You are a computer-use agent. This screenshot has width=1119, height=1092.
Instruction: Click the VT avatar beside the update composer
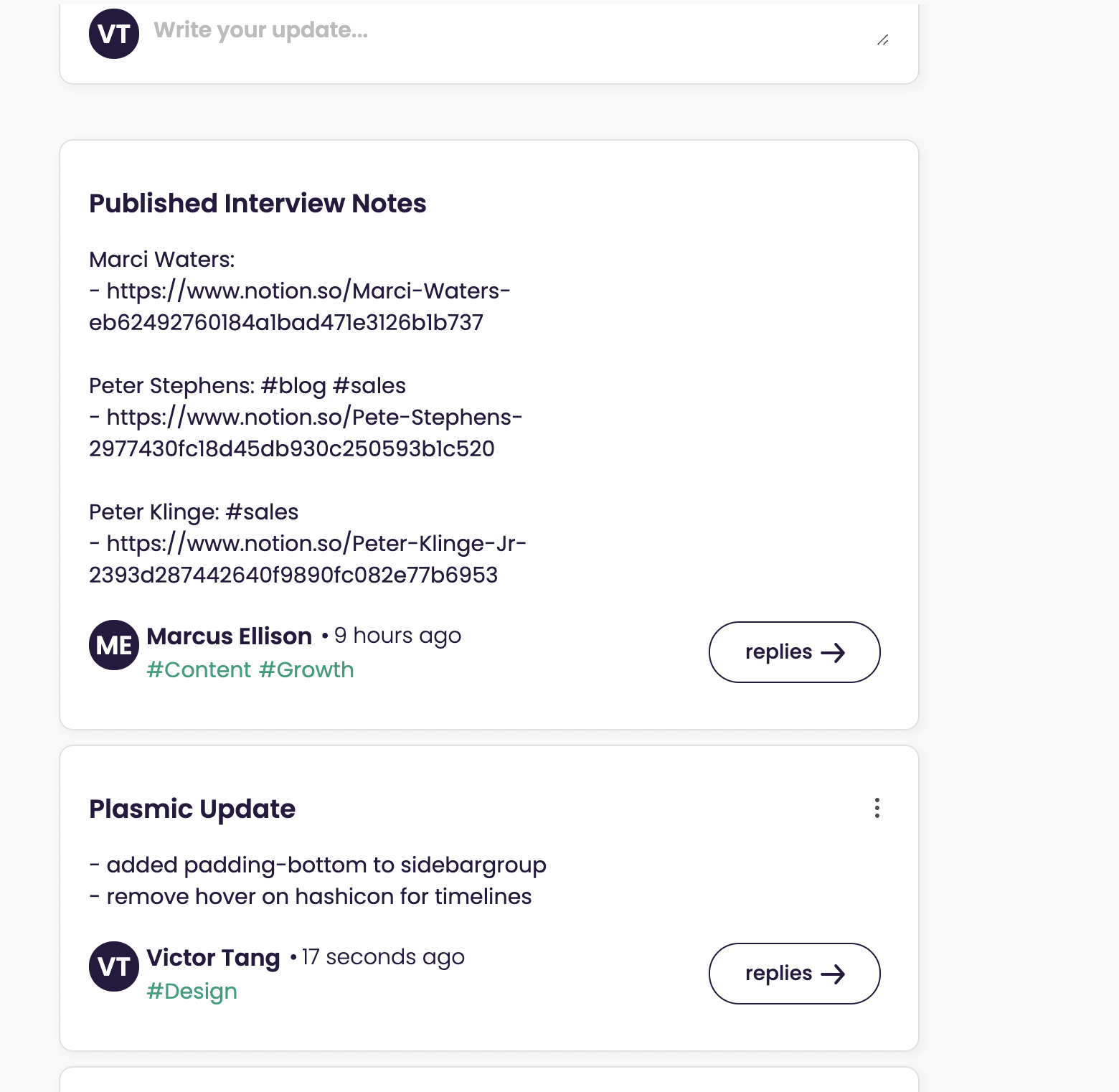click(113, 32)
